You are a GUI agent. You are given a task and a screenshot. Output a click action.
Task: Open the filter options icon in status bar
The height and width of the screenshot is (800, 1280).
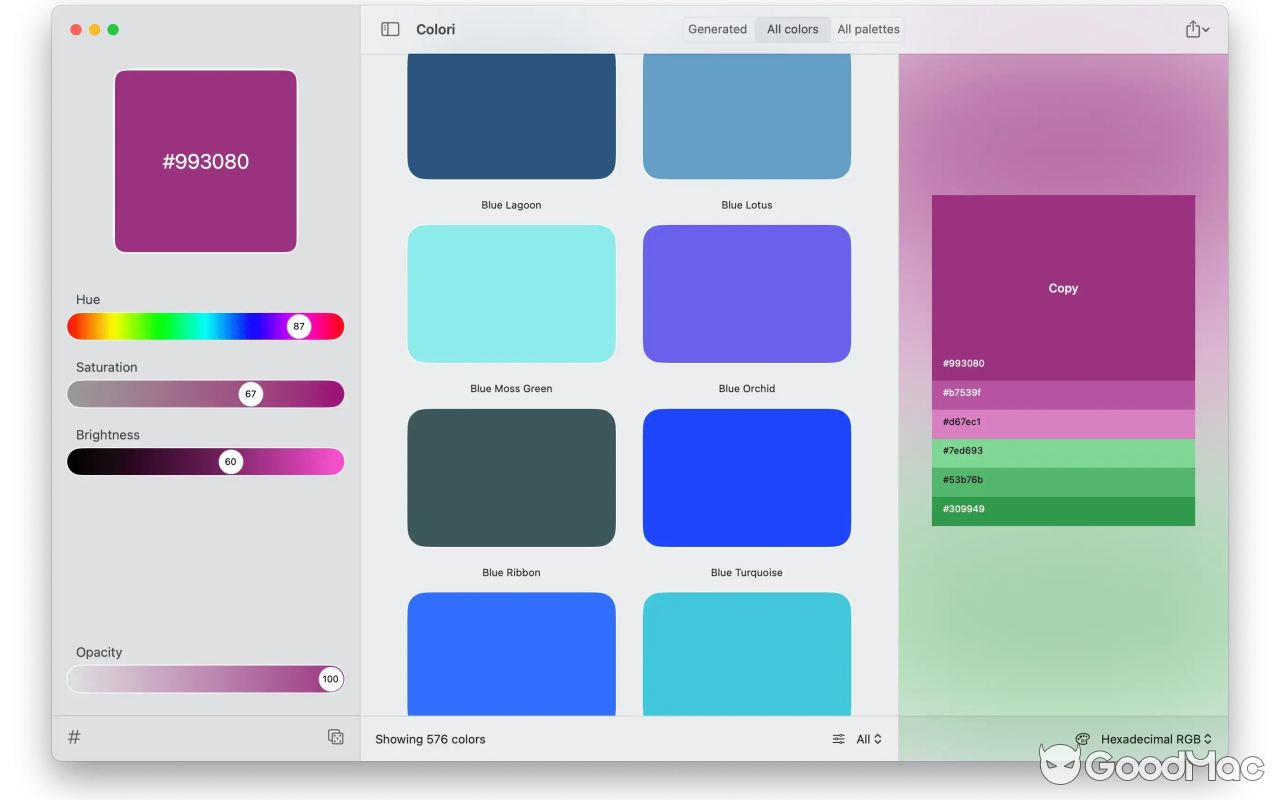[x=838, y=739]
